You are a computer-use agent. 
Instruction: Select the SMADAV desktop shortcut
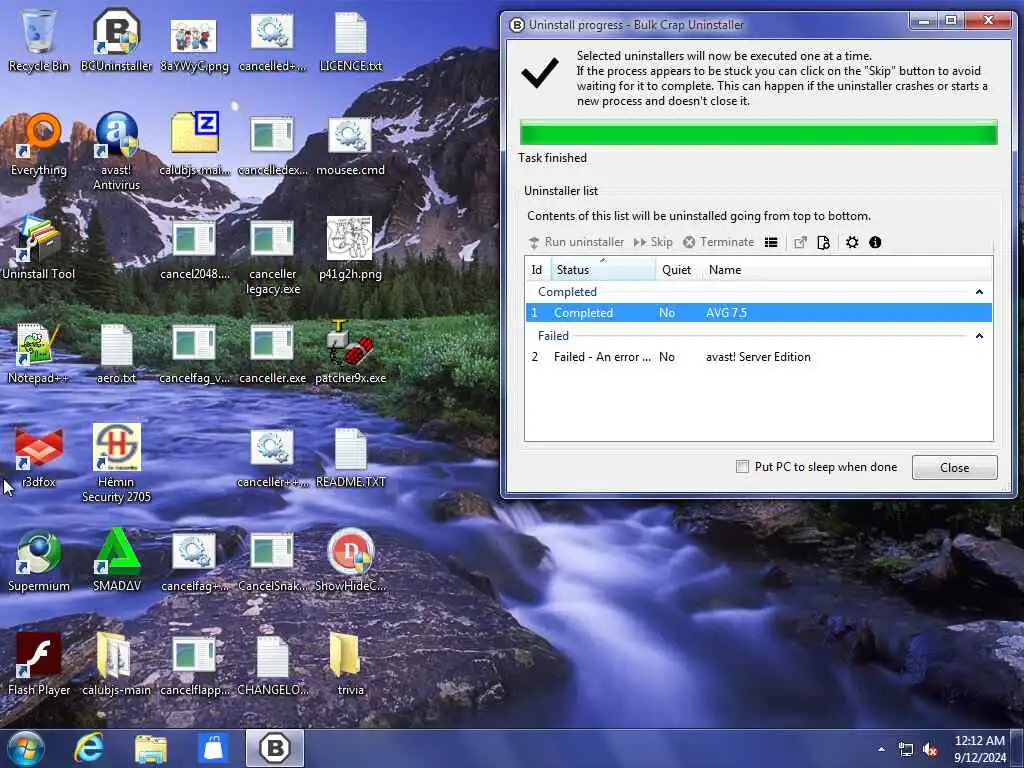point(116,562)
